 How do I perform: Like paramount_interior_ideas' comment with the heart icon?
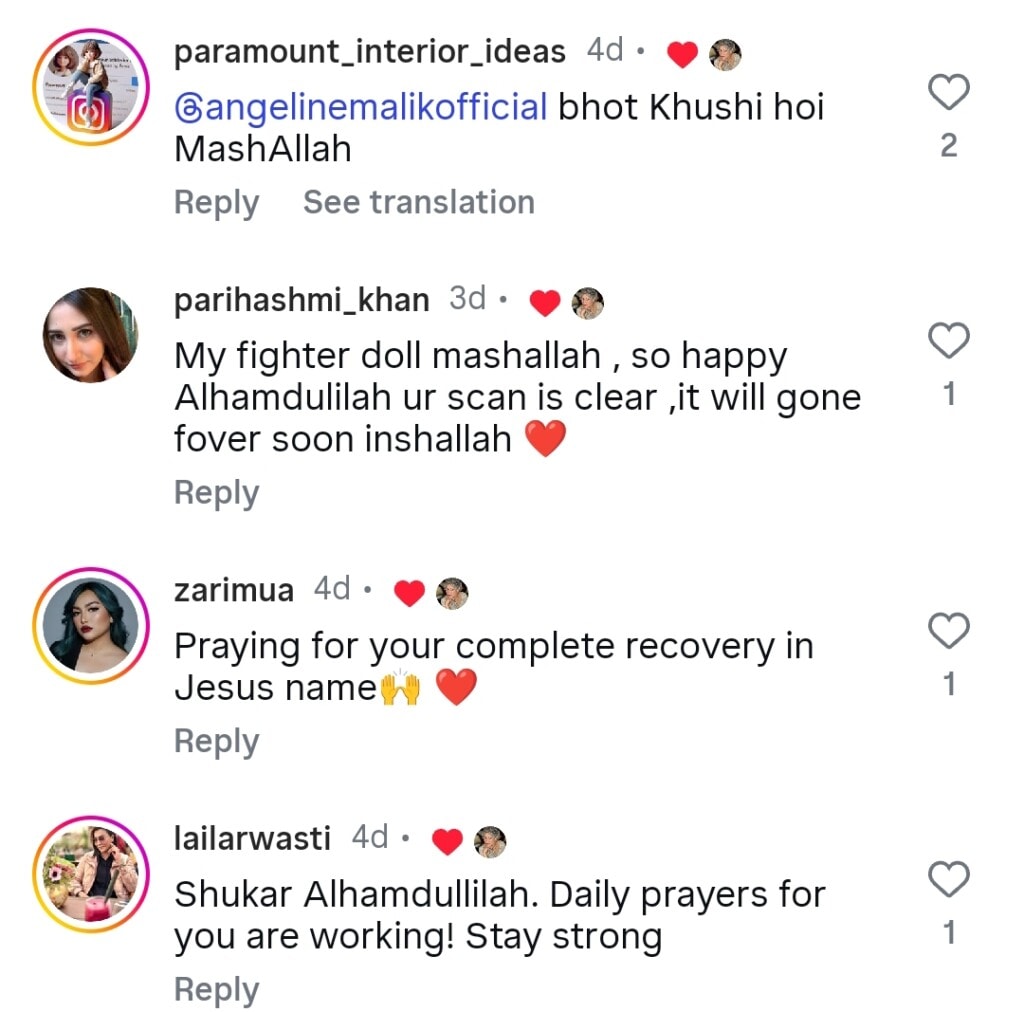(948, 91)
